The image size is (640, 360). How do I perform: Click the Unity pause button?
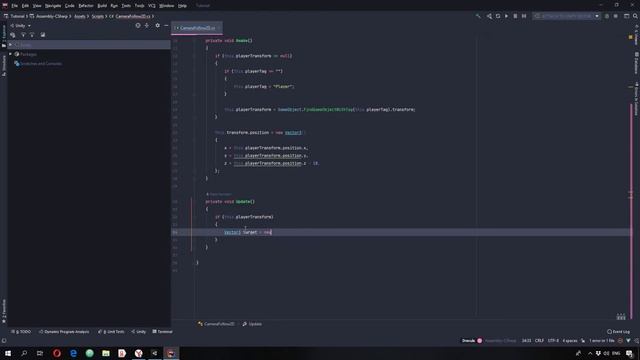(515, 16)
